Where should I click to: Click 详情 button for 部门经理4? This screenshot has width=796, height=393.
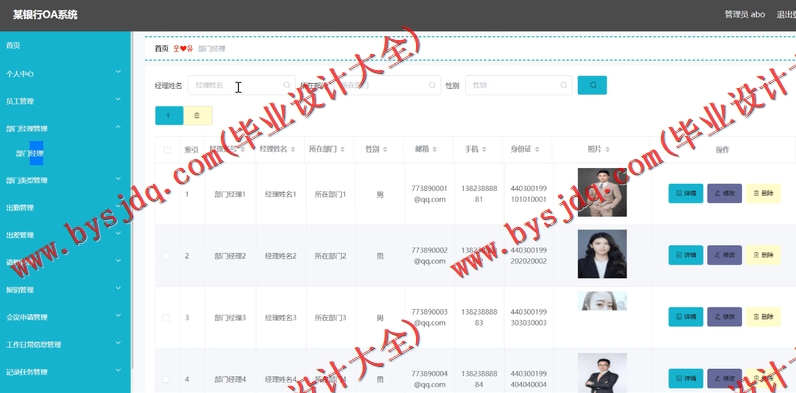pyautogui.click(x=685, y=379)
